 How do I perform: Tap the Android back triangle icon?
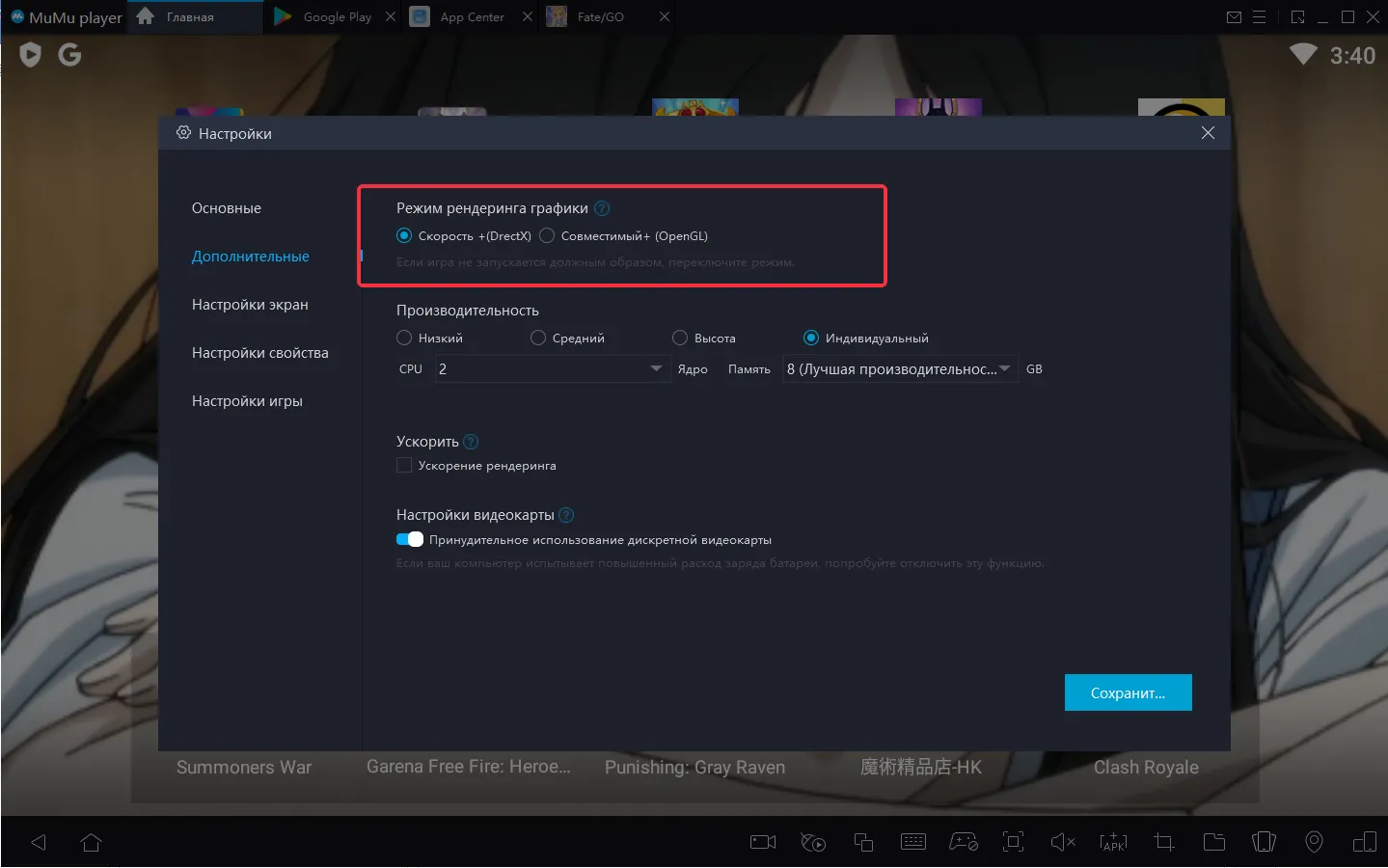click(39, 842)
